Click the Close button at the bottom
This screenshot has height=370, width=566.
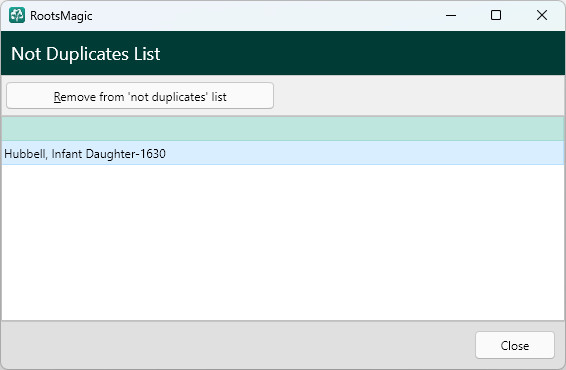[514, 345]
